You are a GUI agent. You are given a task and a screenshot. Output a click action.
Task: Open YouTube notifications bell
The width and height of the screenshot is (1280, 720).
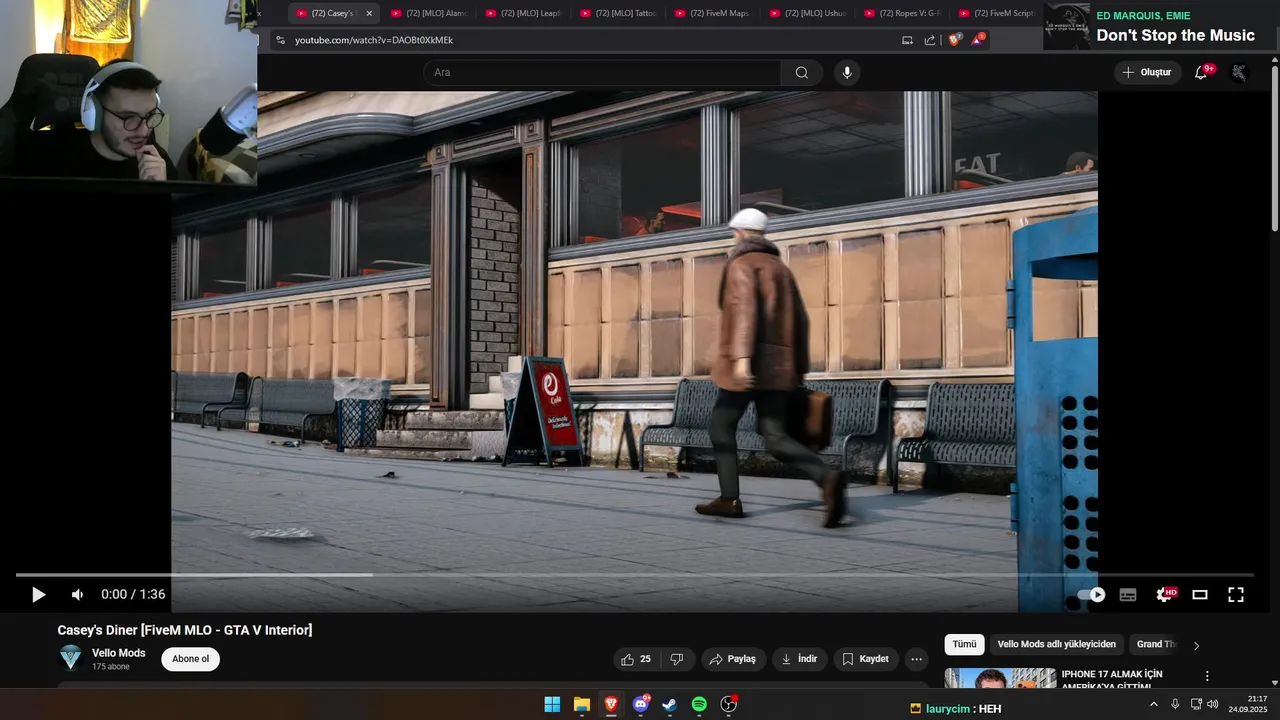click(x=1201, y=72)
